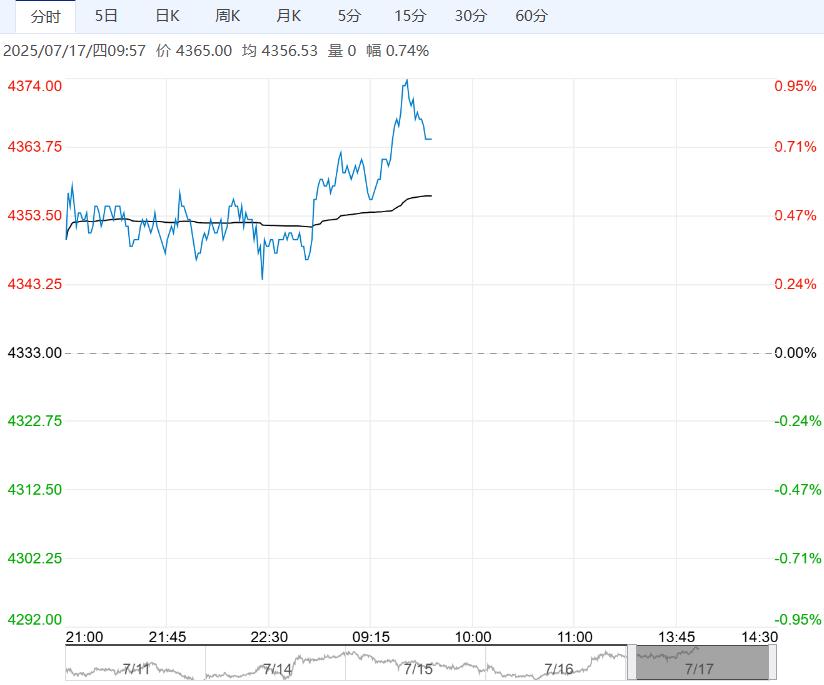Open the 周K chart tab
Image resolution: width=824 pixels, height=685 pixels.
click(x=228, y=16)
